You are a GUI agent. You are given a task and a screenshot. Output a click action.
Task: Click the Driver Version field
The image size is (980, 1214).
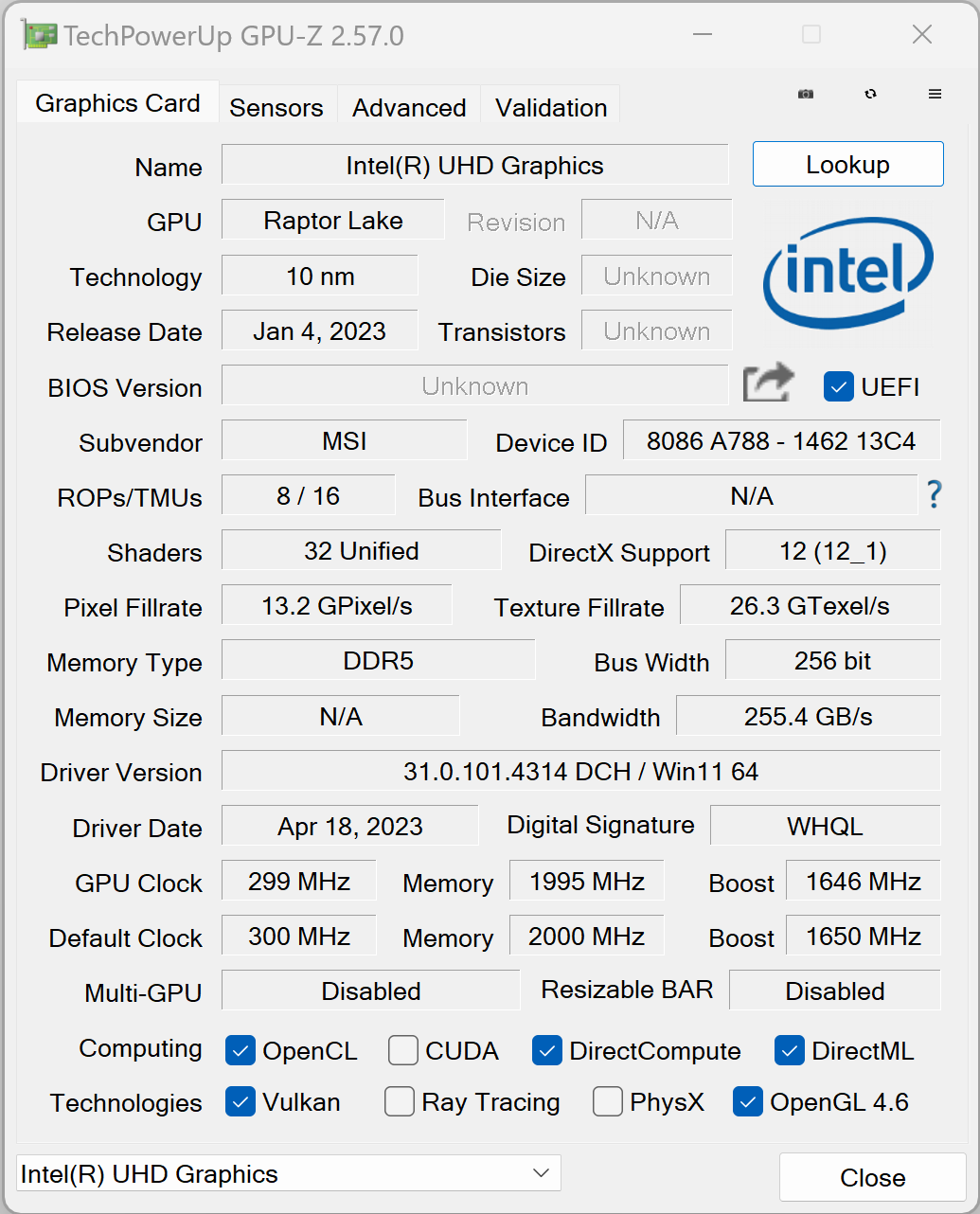click(580, 771)
